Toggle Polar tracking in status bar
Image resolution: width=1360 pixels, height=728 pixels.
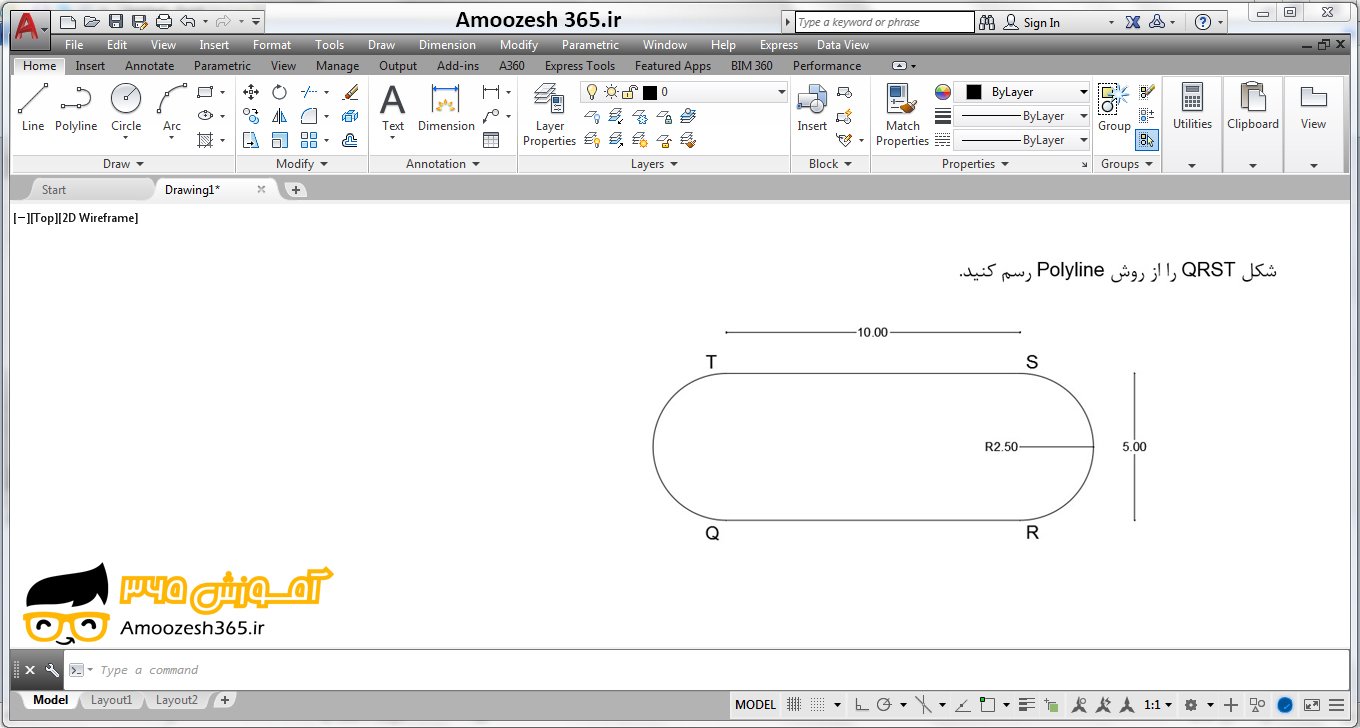click(884, 705)
